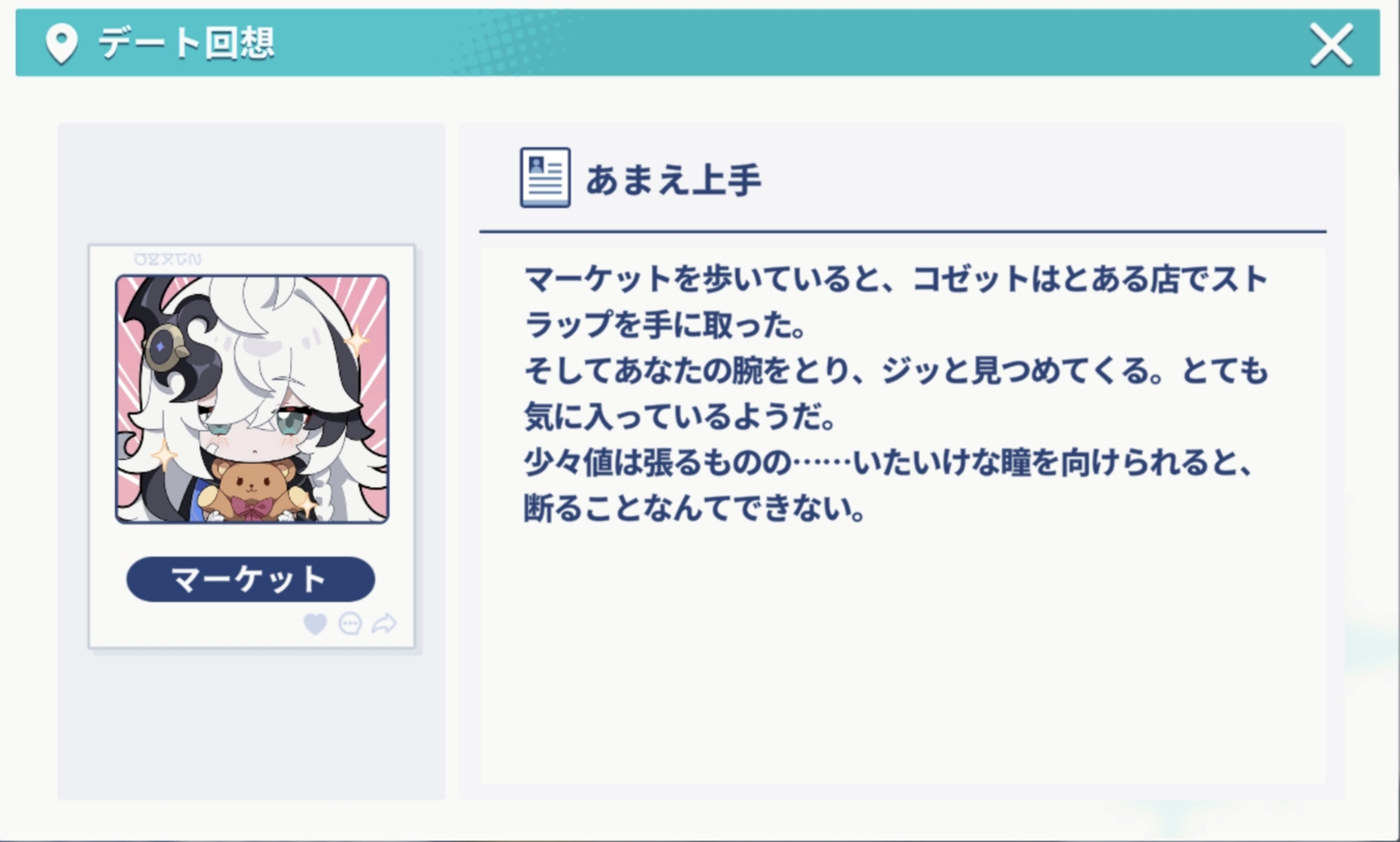Screen dimensions: 1400x842
Task: Select the line starting マーケットを歩いていると
Action: coord(895,280)
